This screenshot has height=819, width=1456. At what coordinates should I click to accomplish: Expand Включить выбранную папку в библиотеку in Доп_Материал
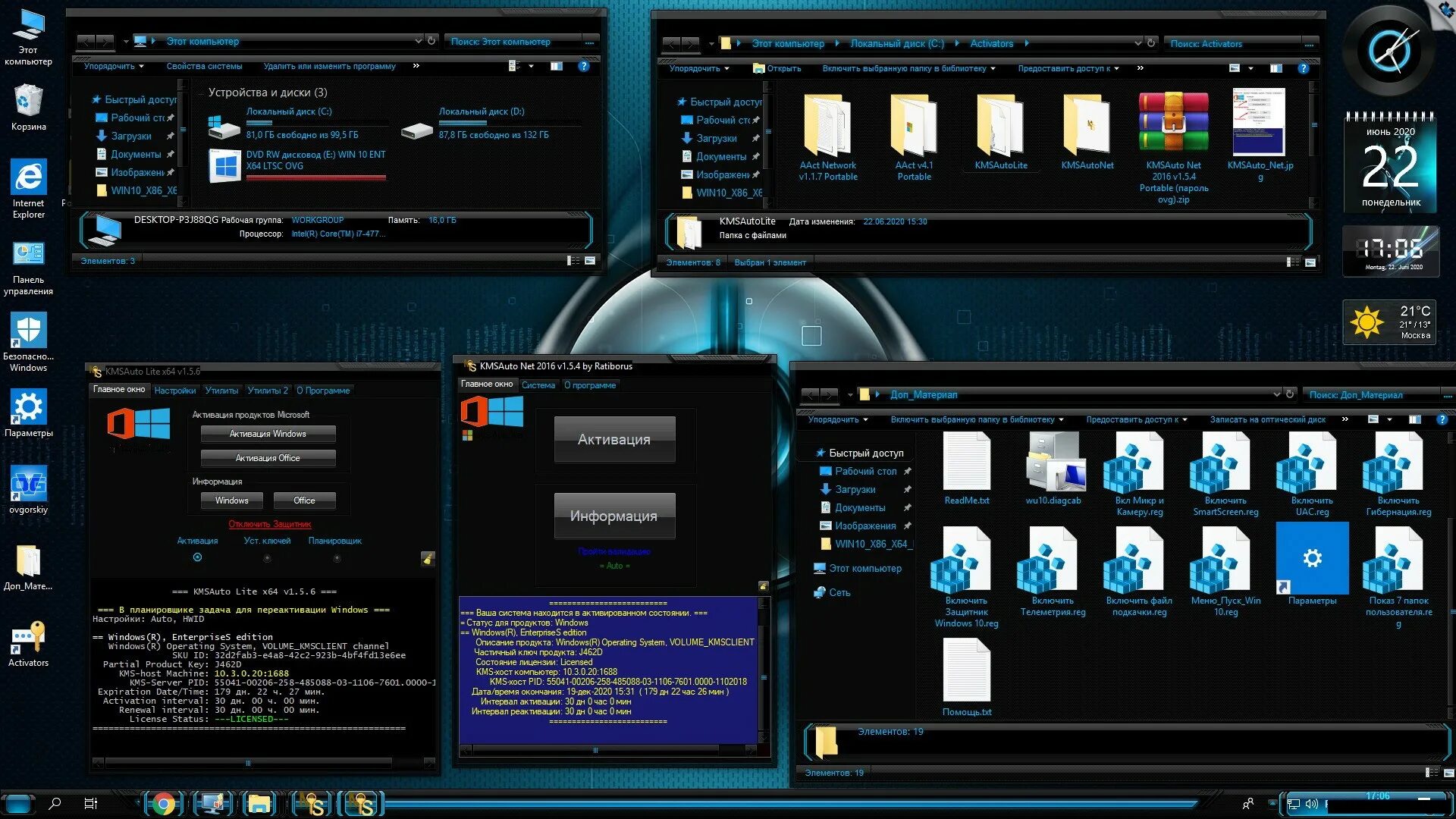click(x=977, y=419)
